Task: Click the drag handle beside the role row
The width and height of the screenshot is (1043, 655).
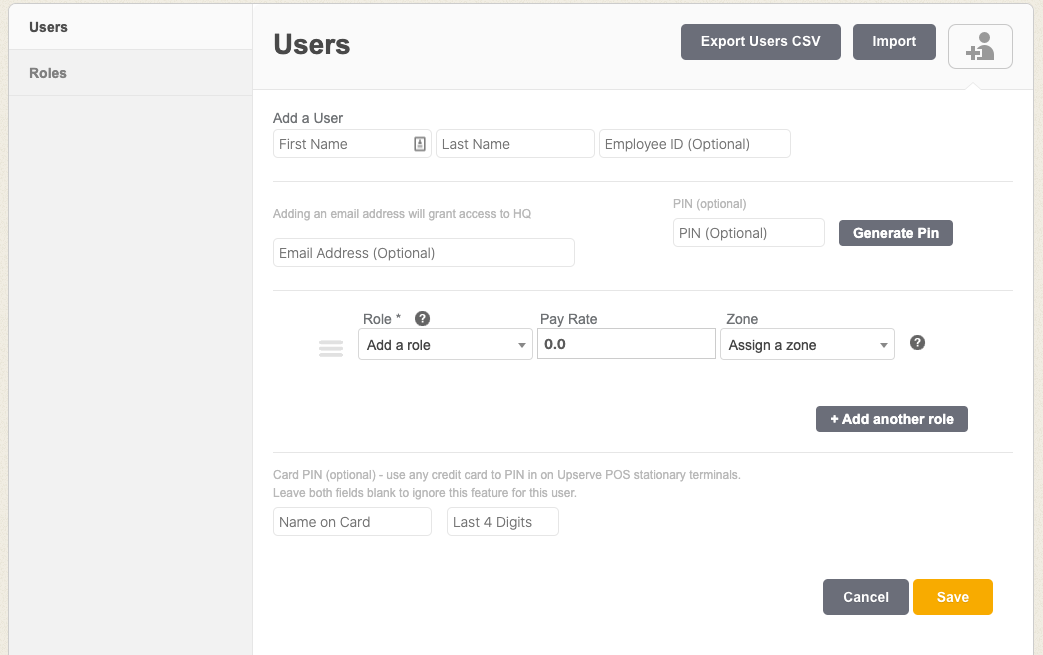Action: click(331, 348)
